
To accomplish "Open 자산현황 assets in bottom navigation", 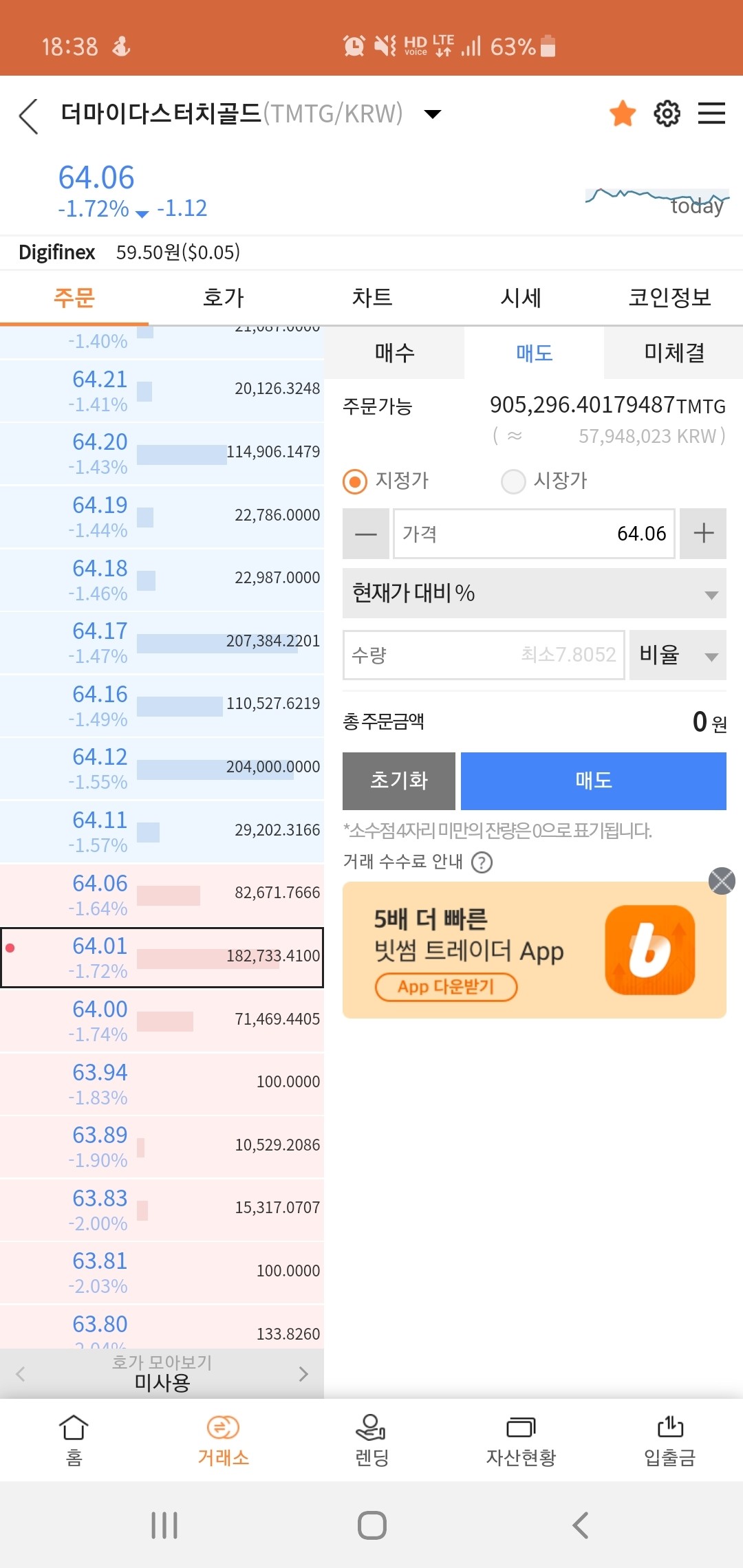I will [520, 1440].
